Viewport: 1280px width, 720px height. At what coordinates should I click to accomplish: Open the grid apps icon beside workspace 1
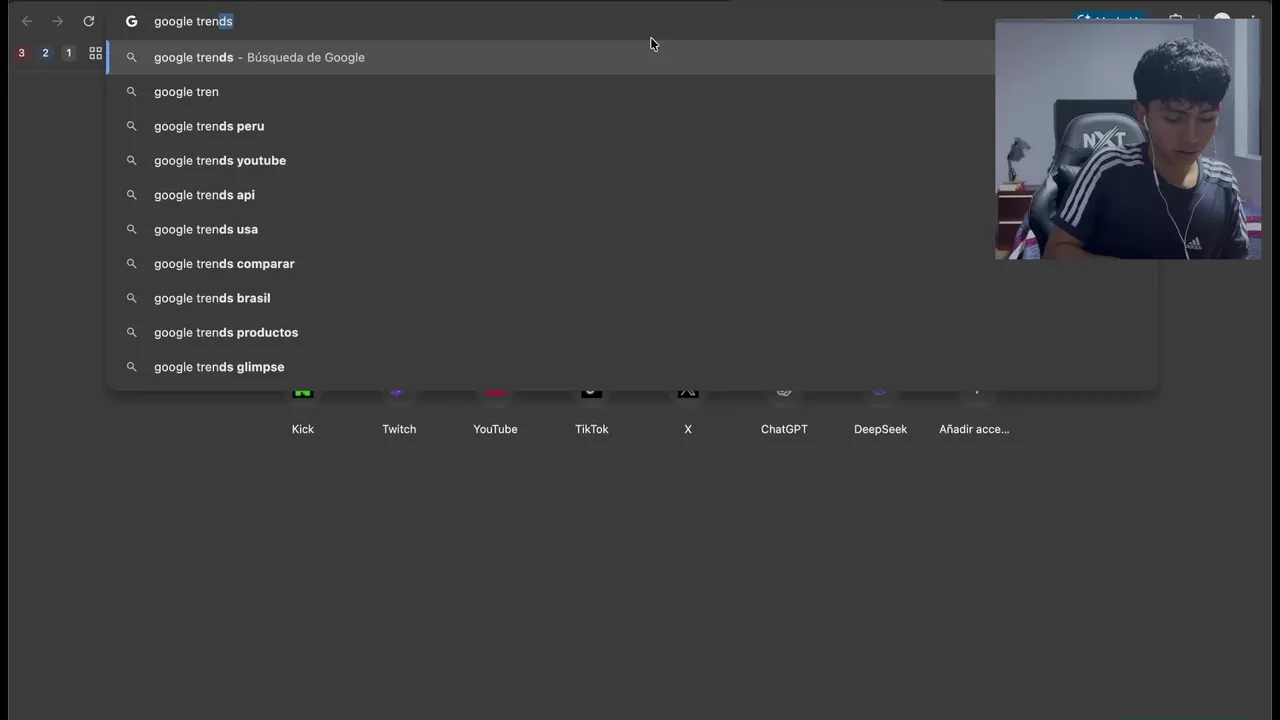(x=96, y=53)
